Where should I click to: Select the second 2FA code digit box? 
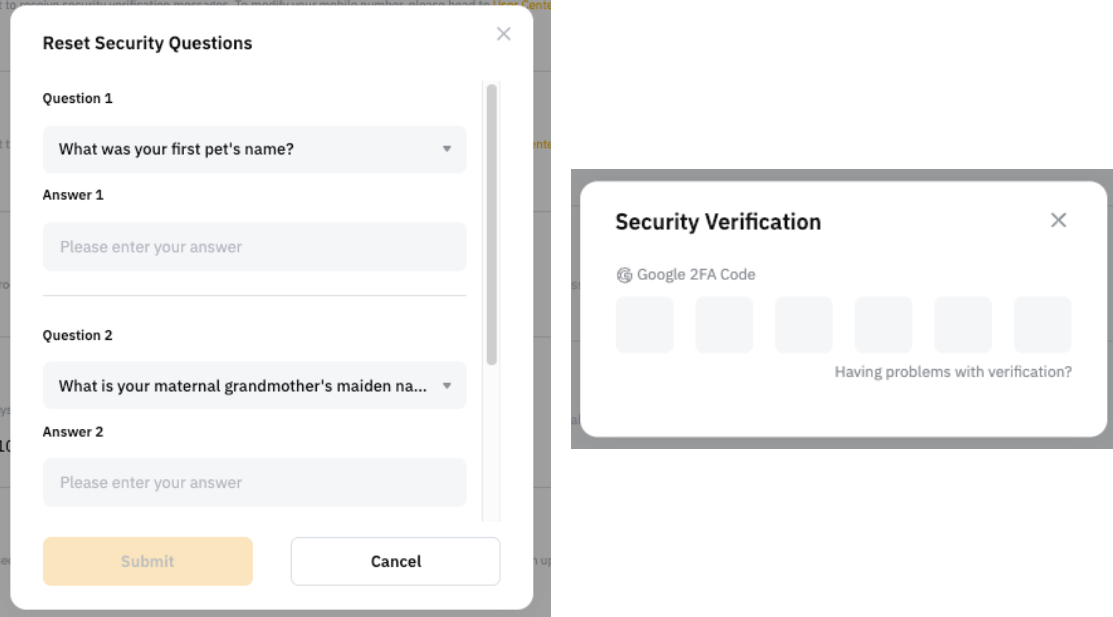[x=724, y=325]
